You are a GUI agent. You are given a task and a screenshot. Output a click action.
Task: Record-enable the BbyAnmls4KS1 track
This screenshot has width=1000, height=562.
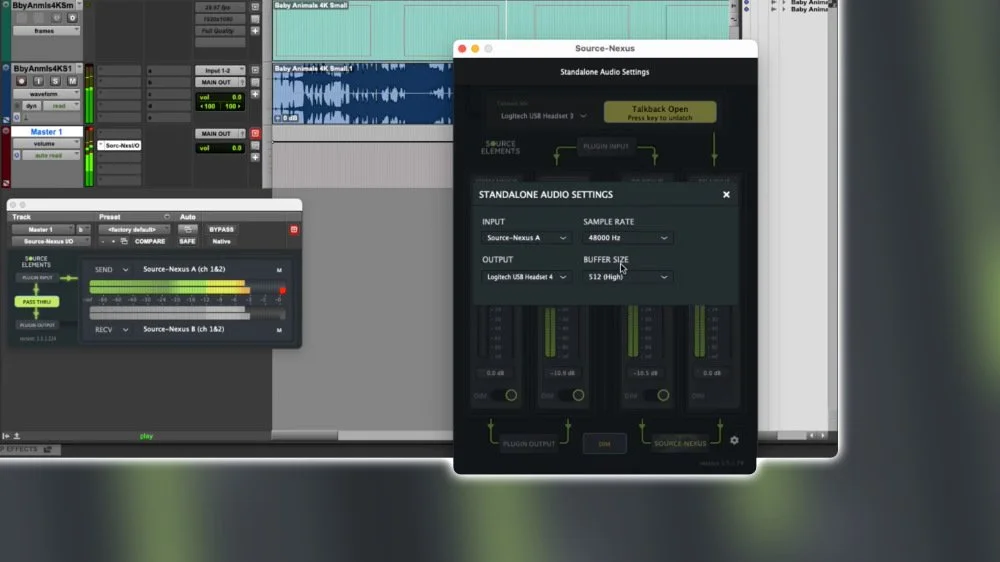point(21,81)
